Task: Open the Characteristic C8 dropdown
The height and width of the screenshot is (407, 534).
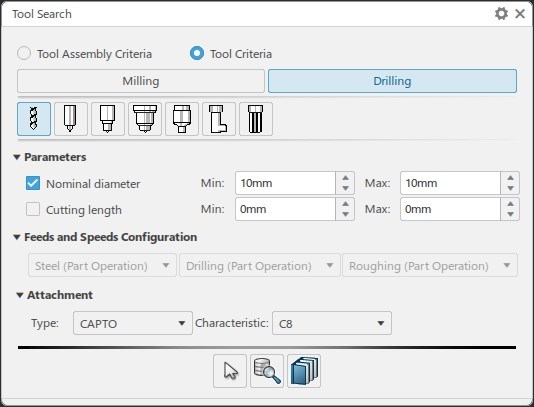Action: pos(332,323)
